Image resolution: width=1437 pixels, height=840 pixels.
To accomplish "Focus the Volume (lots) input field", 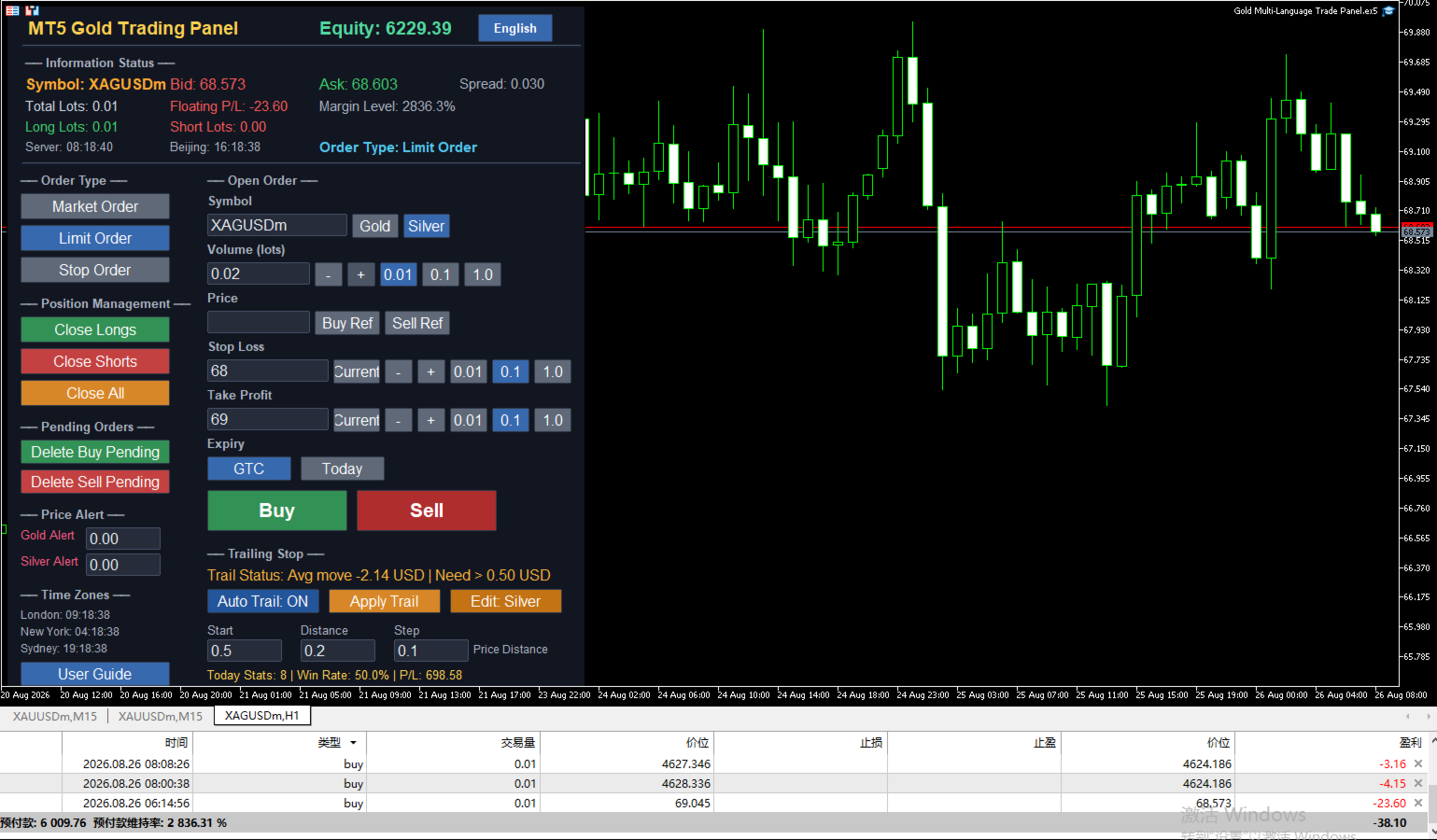I will point(259,273).
